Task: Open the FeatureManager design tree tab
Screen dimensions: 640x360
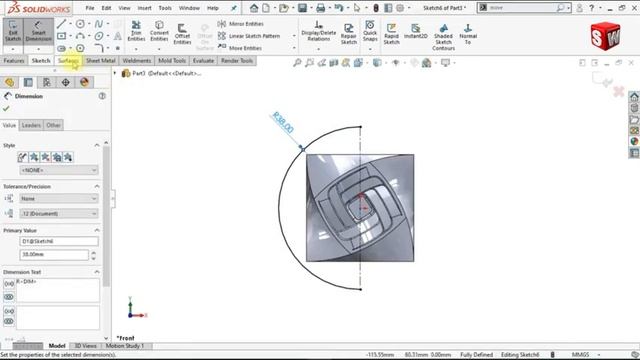Action: coord(9,82)
